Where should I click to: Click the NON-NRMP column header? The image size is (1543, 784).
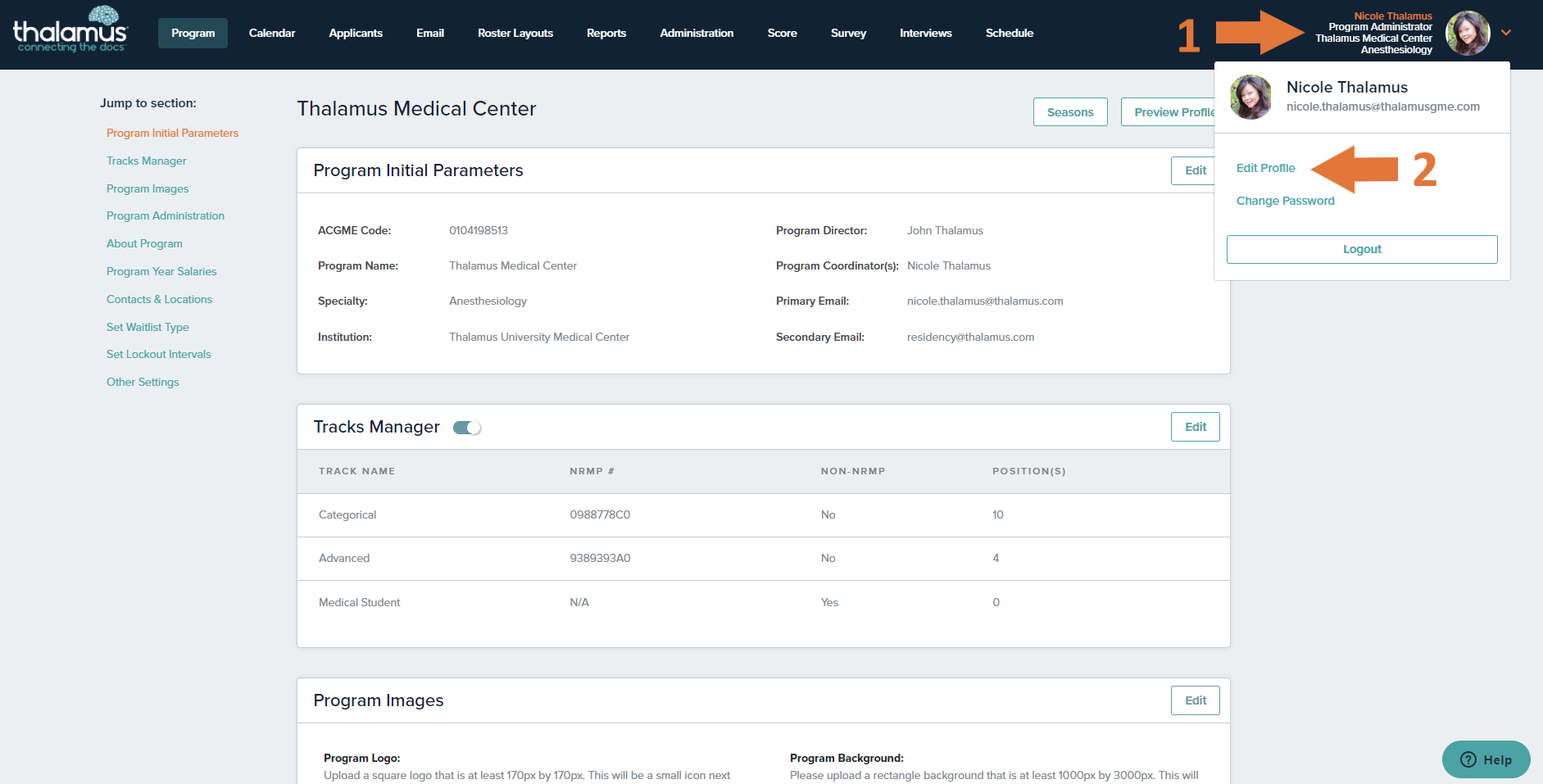(853, 471)
